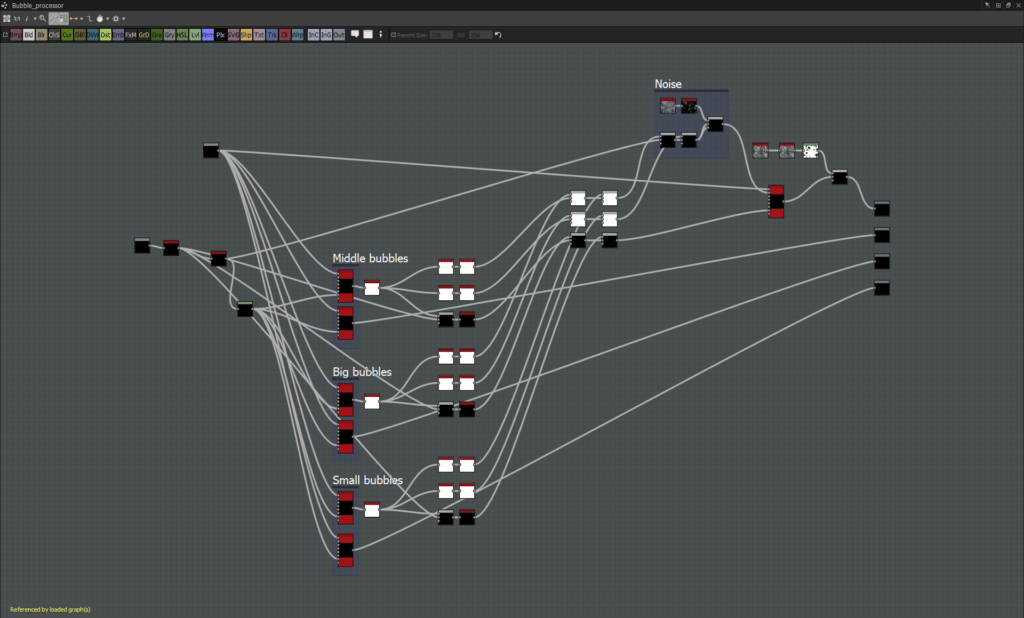
Task: Click the Gradient (Gra) node shortcut
Action: [157, 35]
